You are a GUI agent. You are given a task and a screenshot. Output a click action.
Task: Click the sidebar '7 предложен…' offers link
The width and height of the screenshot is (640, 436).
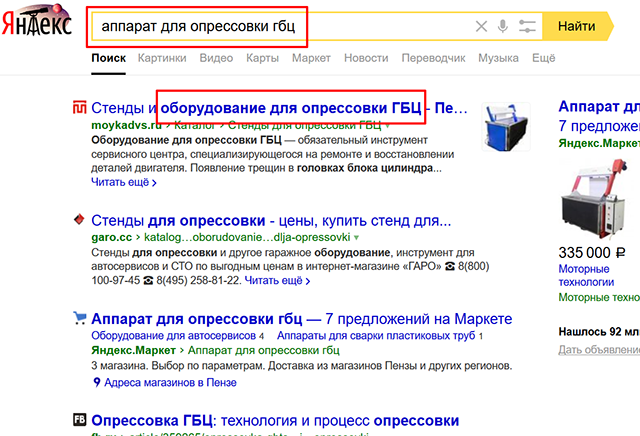pyautogui.click(x=599, y=126)
